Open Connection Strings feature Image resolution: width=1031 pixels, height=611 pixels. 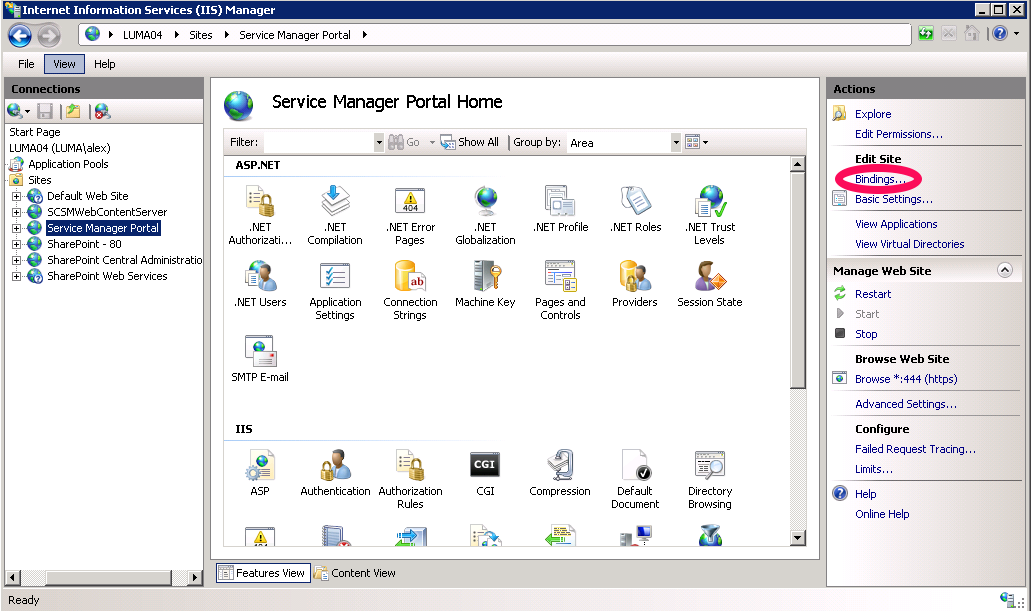[410, 290]
